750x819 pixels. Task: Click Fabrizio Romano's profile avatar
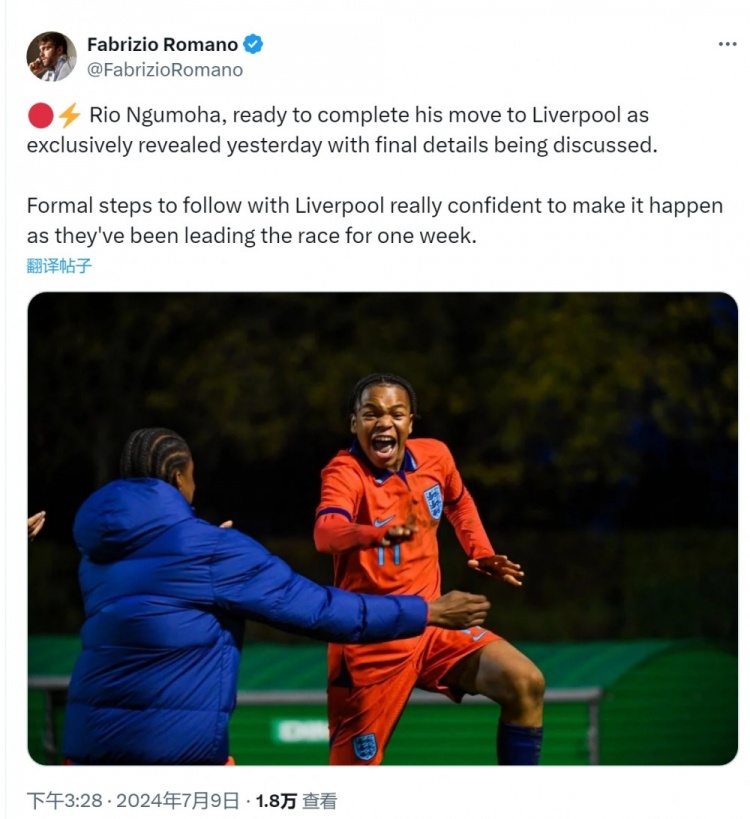[x=51, y=56]
